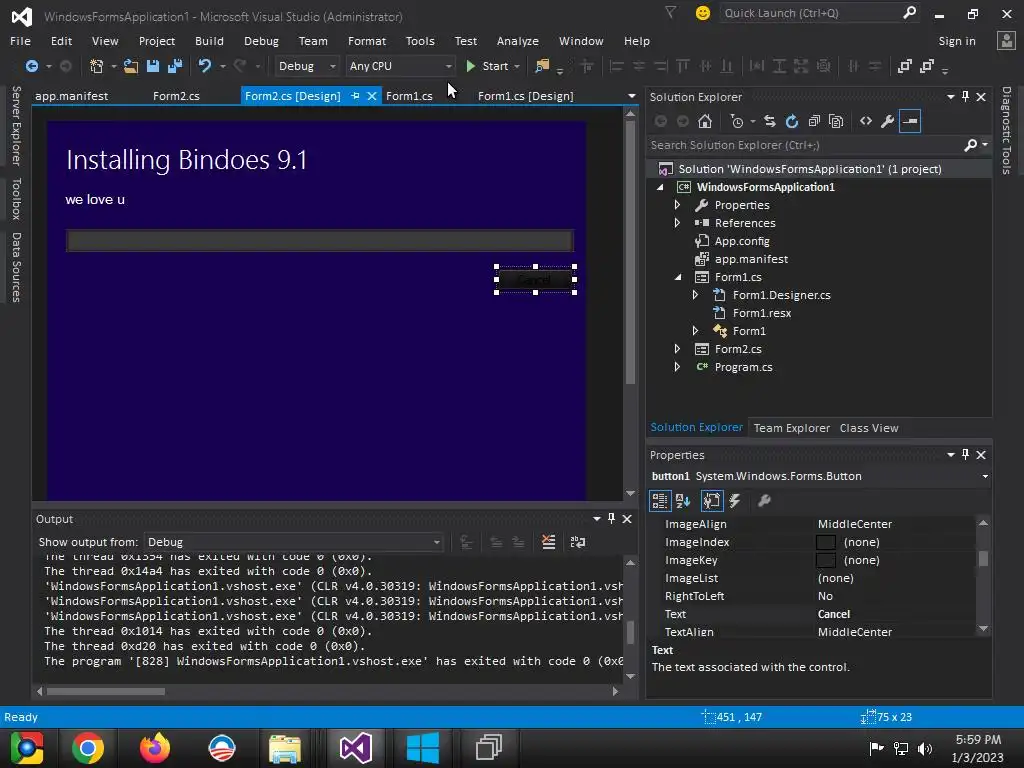Toggle Events lightning view in Properties panel

735,501
